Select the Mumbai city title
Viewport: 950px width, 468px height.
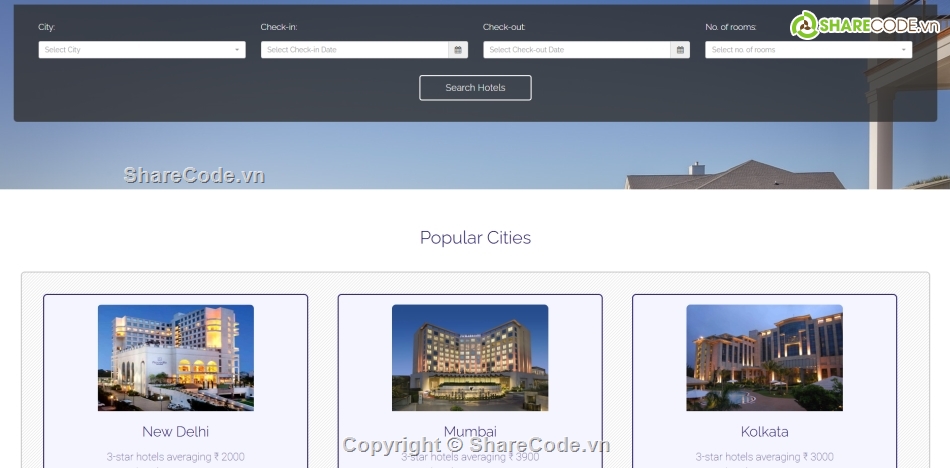pyautogui.click(x=470, y=432)
